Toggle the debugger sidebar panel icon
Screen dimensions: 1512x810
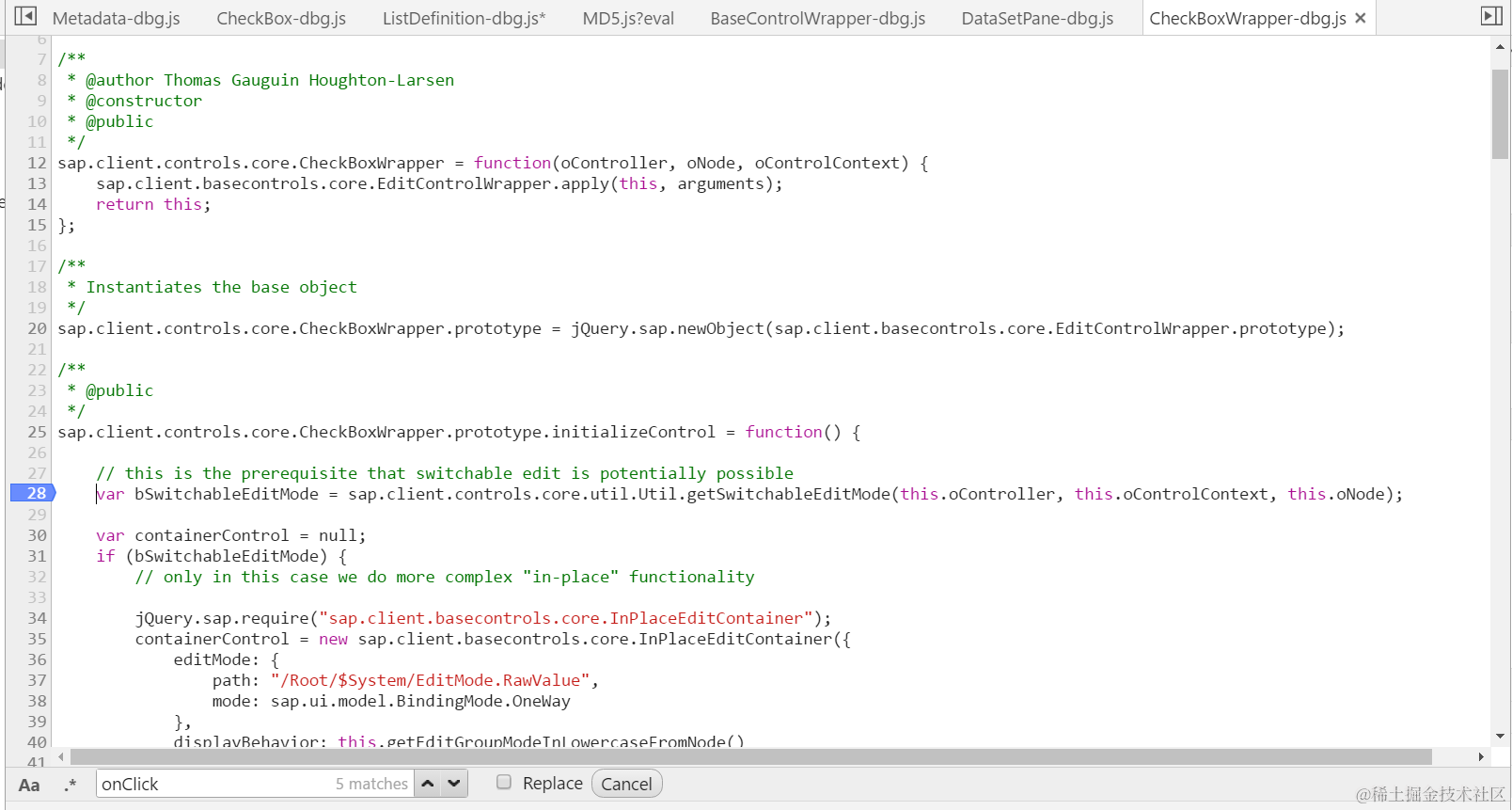tap(1491, 16)
